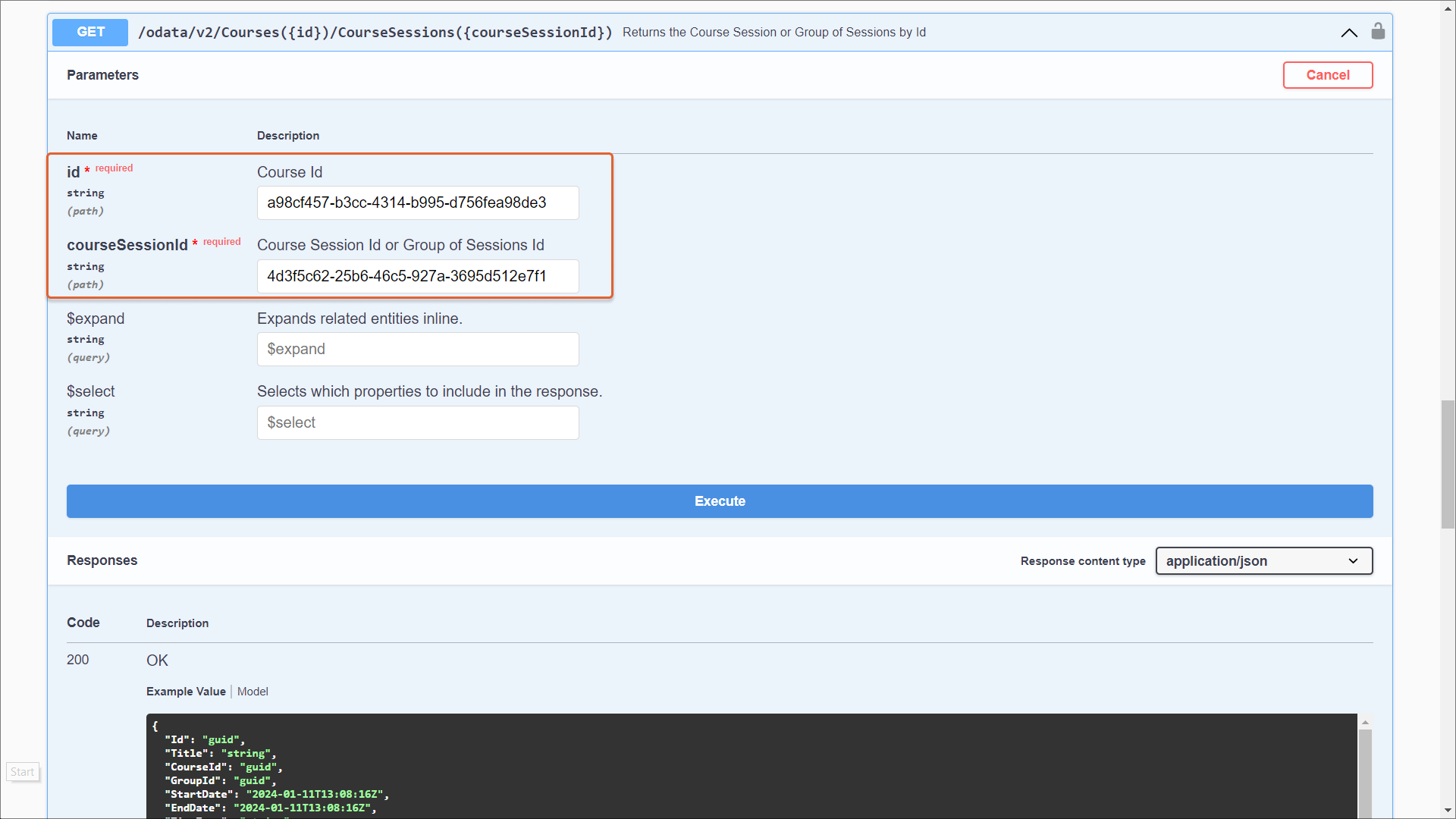The height and width of the screenshot is (819, 1456).
Task: Run the request with Execute
Action: (x=719, y=501)
